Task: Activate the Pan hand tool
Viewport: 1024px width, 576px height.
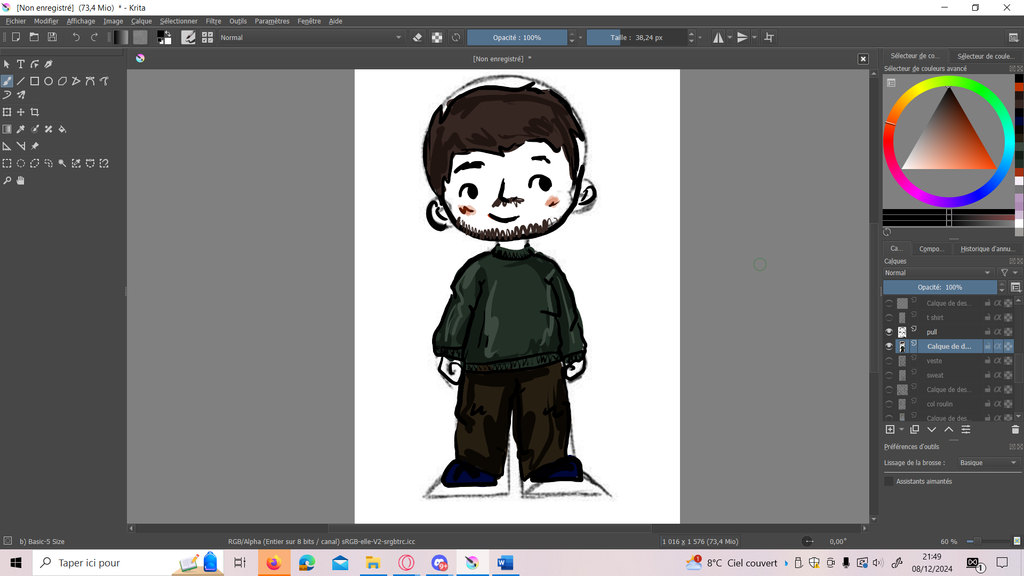Action: [x=20, y=181]
